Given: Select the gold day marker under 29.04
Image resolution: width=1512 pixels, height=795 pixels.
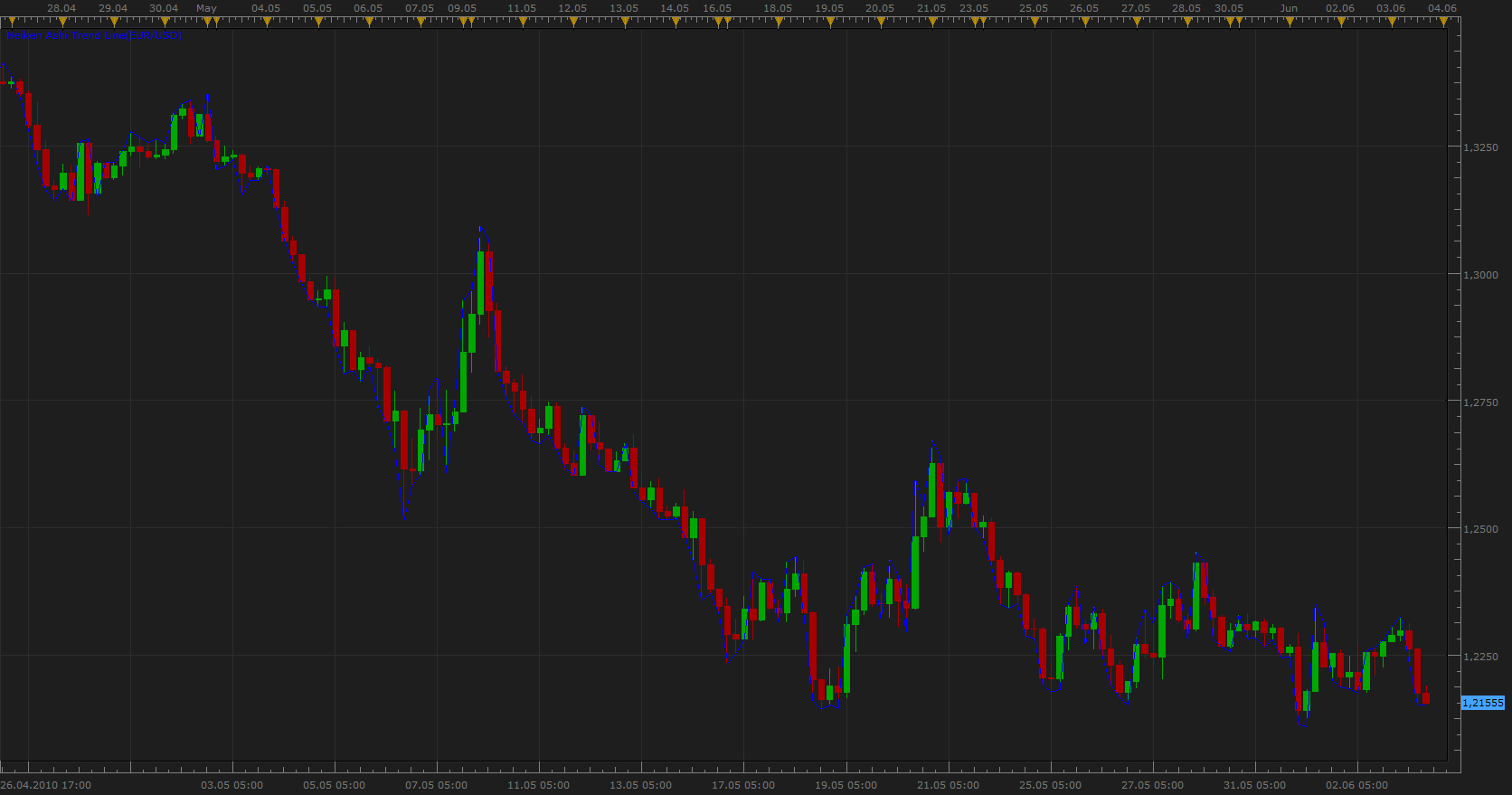Looking at the screenshot, I should 114,22.
